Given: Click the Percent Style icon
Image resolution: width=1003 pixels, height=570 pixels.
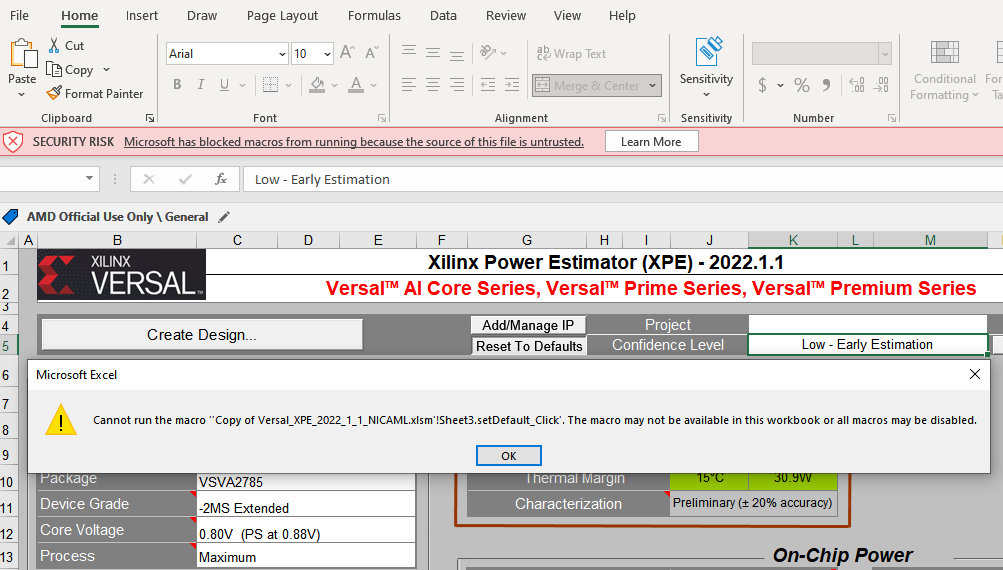Looking at the screenshot, I should point(801,85).
